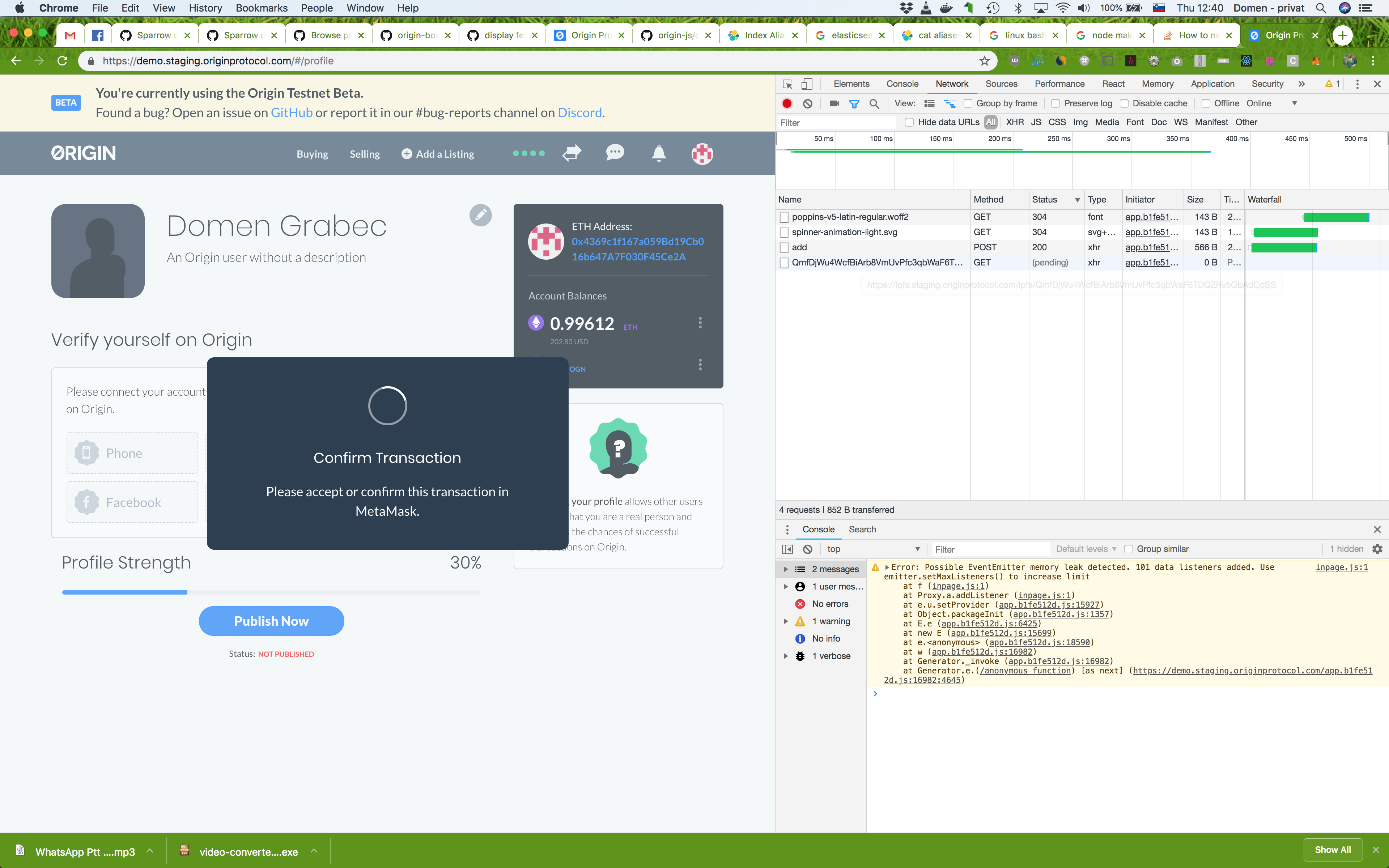
Task: Open Origin notifications bell
Action: coord(658,153)
